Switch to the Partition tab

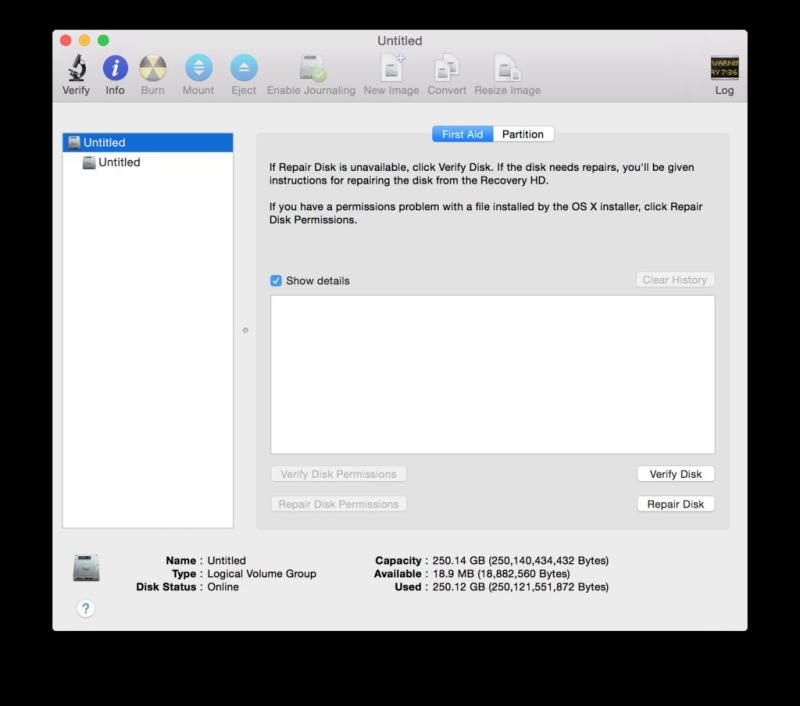coord(523,133)
